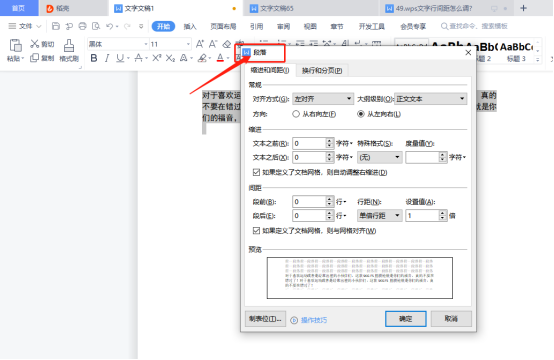
Task: Toggle Underline formatting
Action: [120, 58]
